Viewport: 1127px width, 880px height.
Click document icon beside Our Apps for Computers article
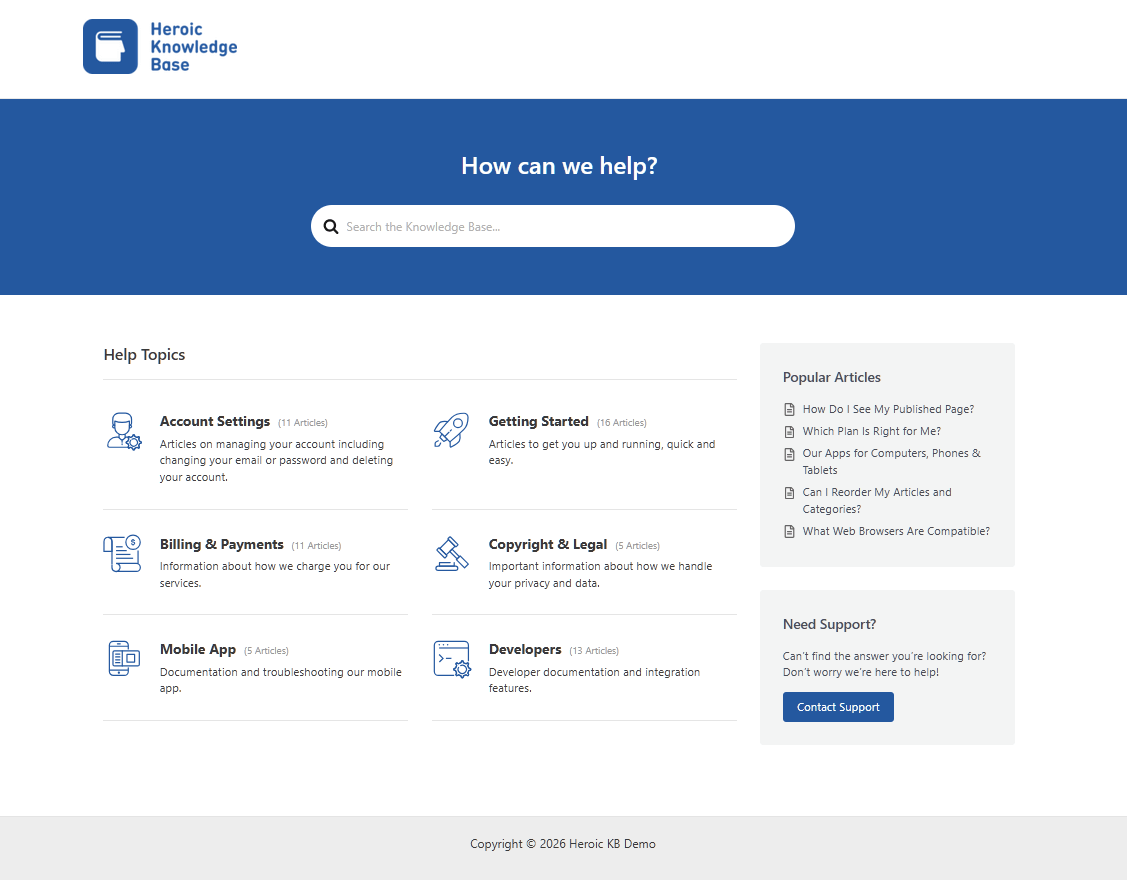tap(789, 454)
